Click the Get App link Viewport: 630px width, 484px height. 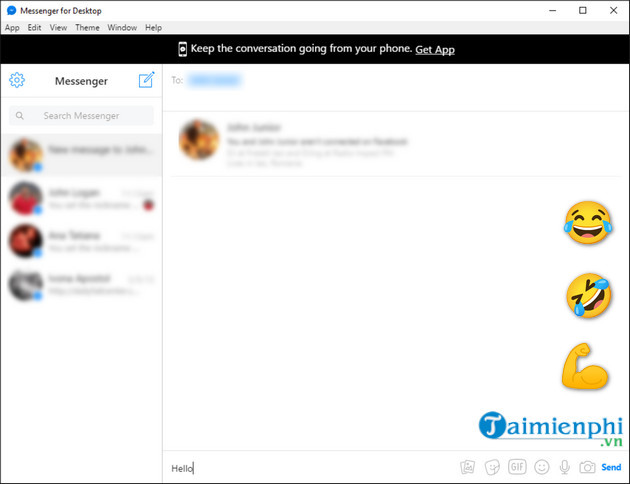(435, 49)
